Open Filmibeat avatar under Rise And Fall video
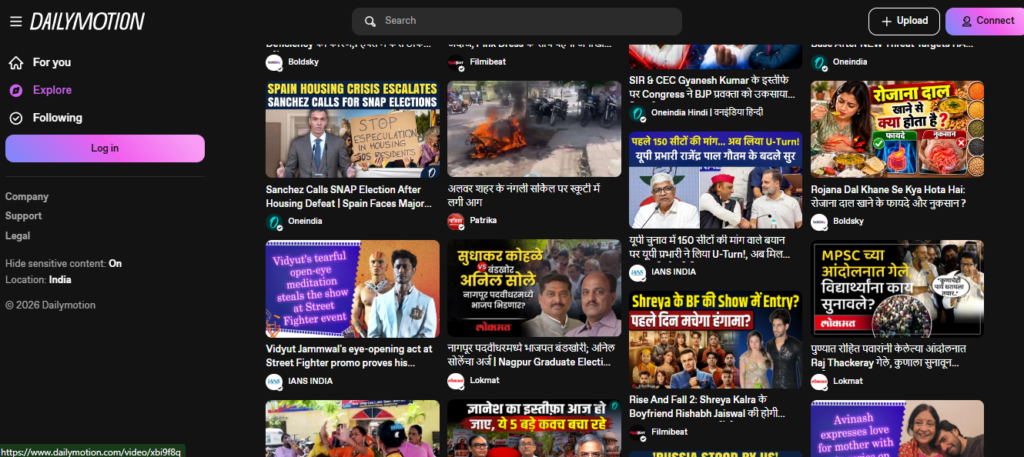 tap(637, 433)
